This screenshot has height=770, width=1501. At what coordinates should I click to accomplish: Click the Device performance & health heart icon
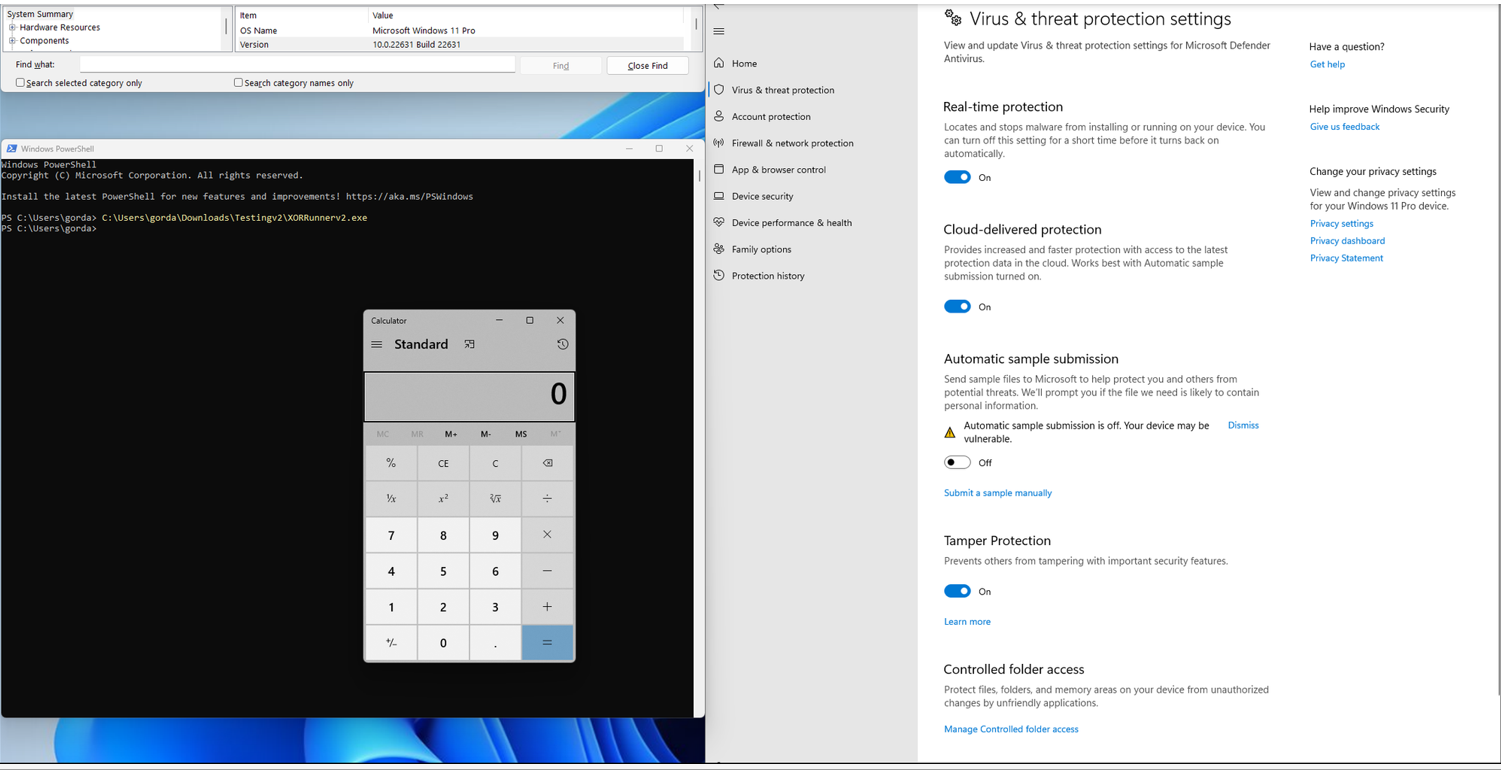tap(719, 222)
